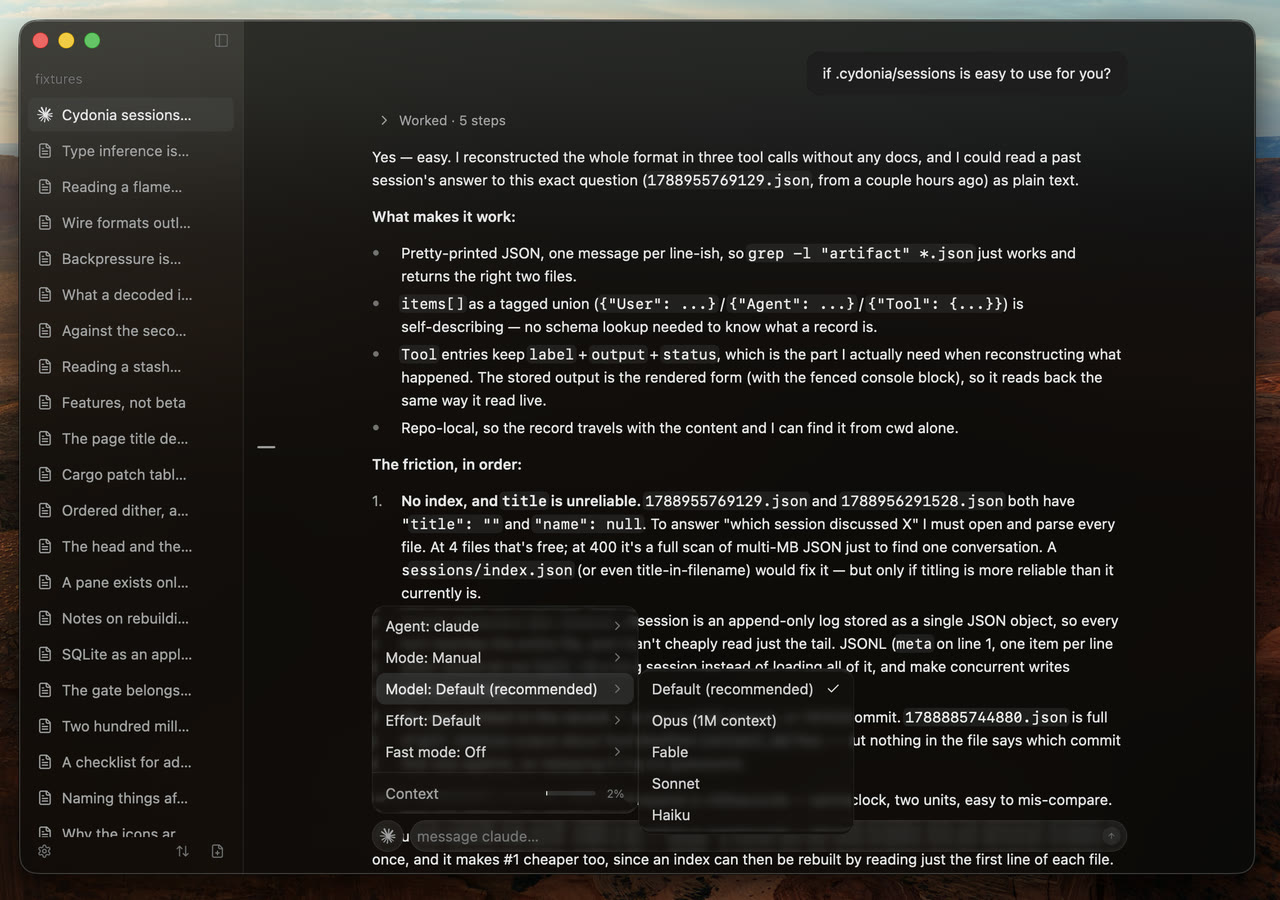Open the 'The page title de...' session

pyautogui.click(x=131, y=439)
